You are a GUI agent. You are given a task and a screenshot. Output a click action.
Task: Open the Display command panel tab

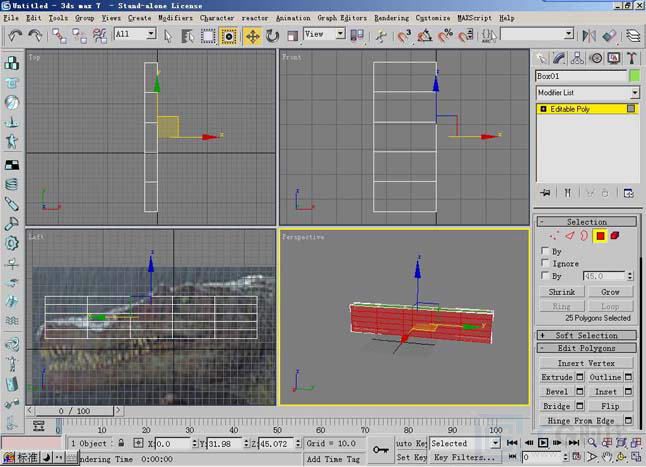614,58
